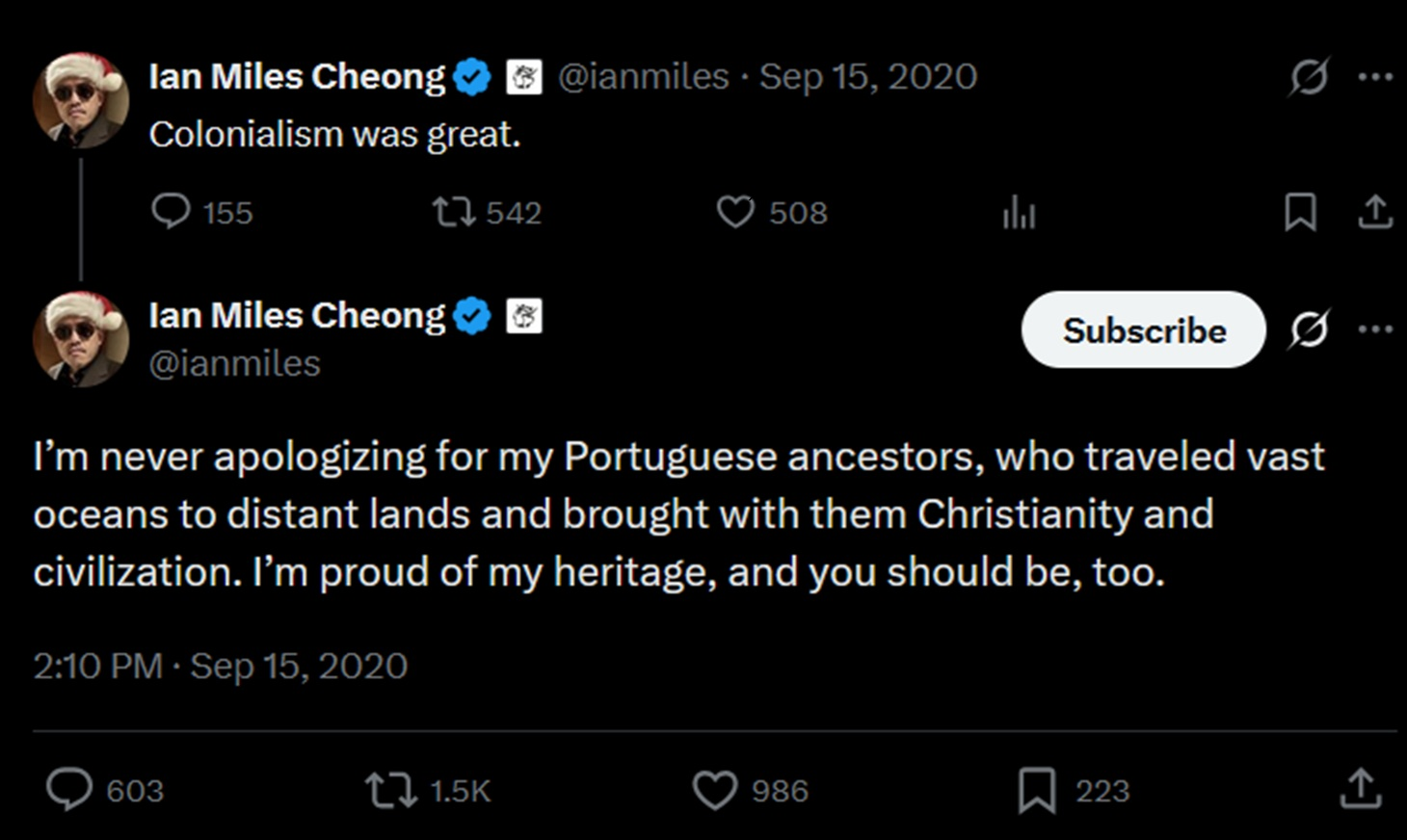The width and height of the screenshot is (1407, 840).
Task: Open more options menu on first tweet
Action: (1375, 77)
